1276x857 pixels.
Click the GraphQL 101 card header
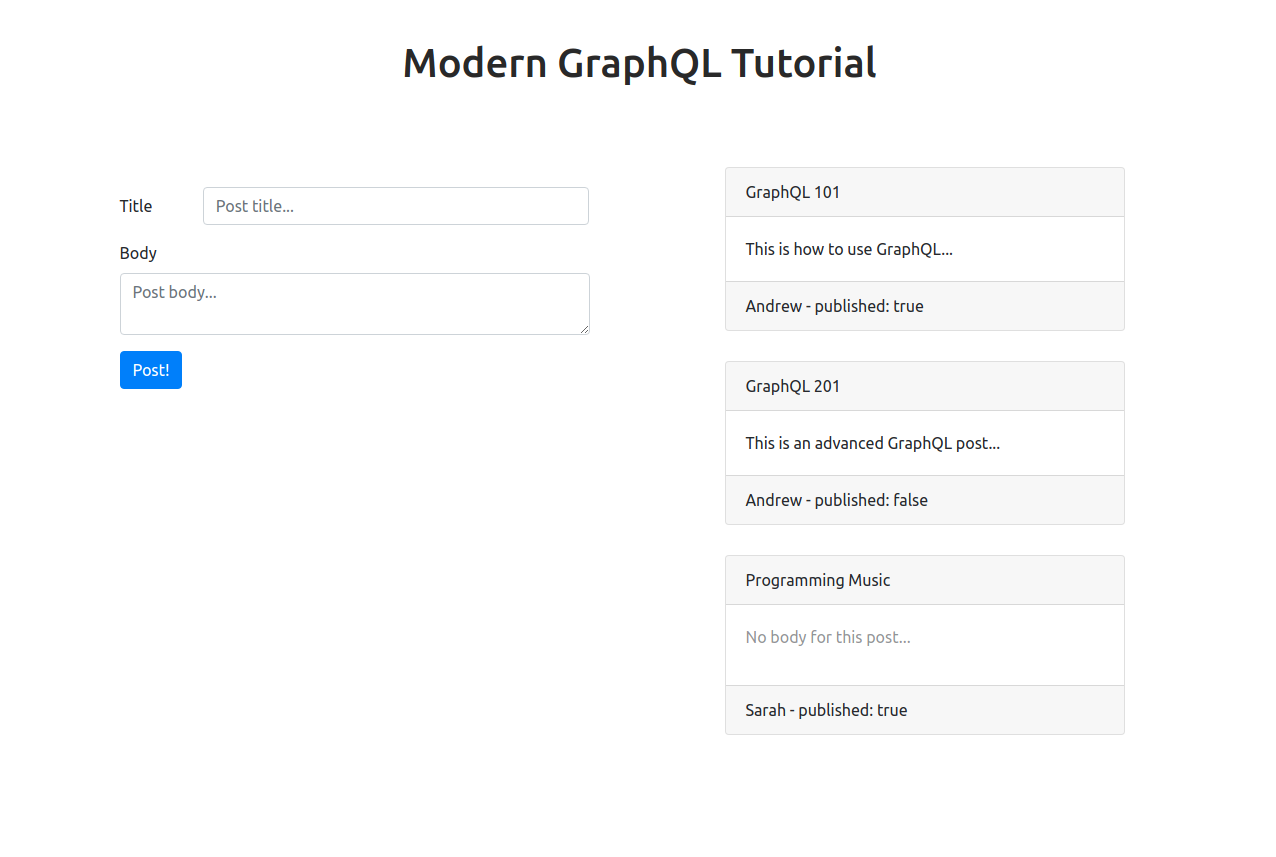pyautogui.click(x=925, y=192)
